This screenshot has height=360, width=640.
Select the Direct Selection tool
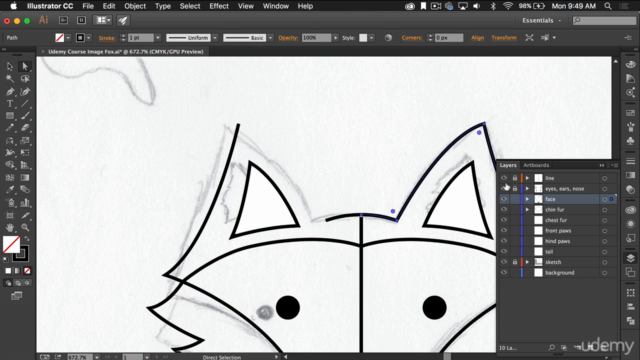click(25, 66)
